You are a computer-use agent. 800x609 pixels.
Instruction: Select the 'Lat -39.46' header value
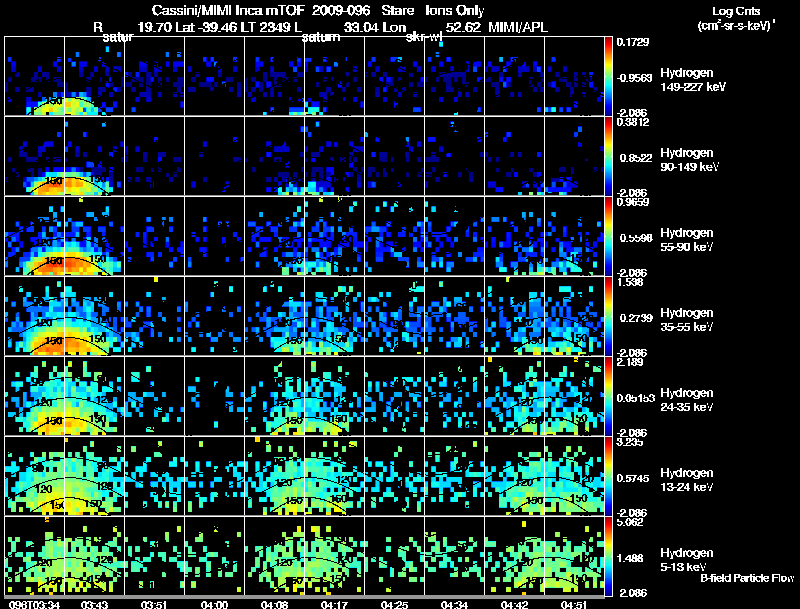click(x=207, y=27)
